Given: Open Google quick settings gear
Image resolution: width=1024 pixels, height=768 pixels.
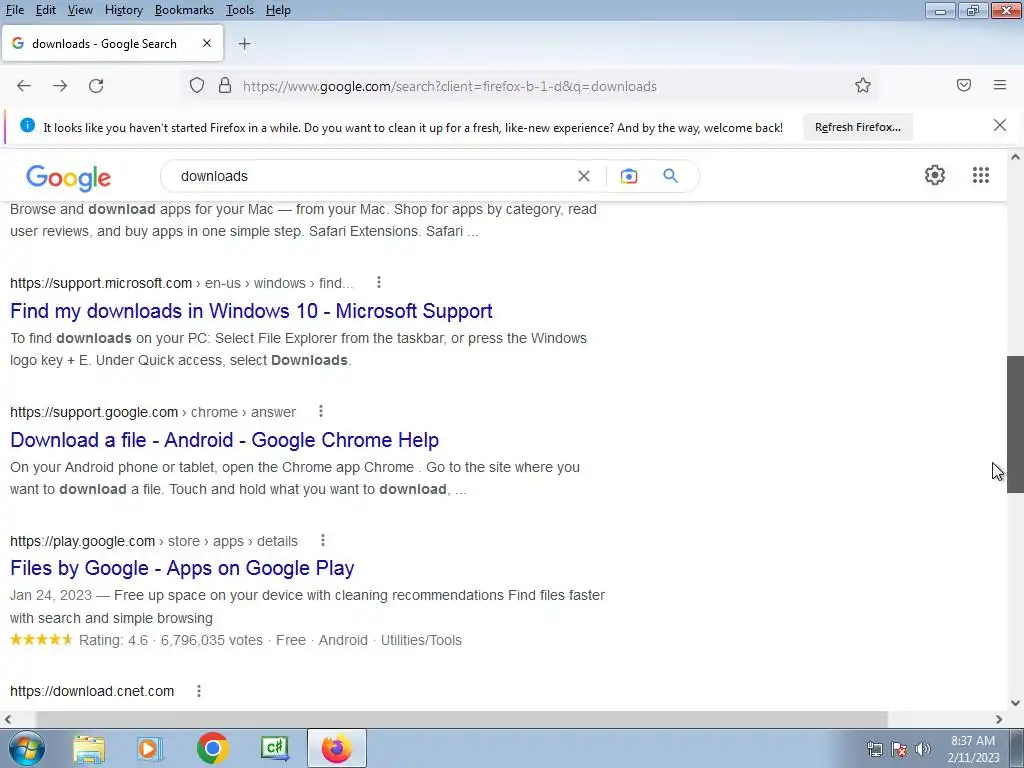Looking at the screenshot, I should [935, 175].
